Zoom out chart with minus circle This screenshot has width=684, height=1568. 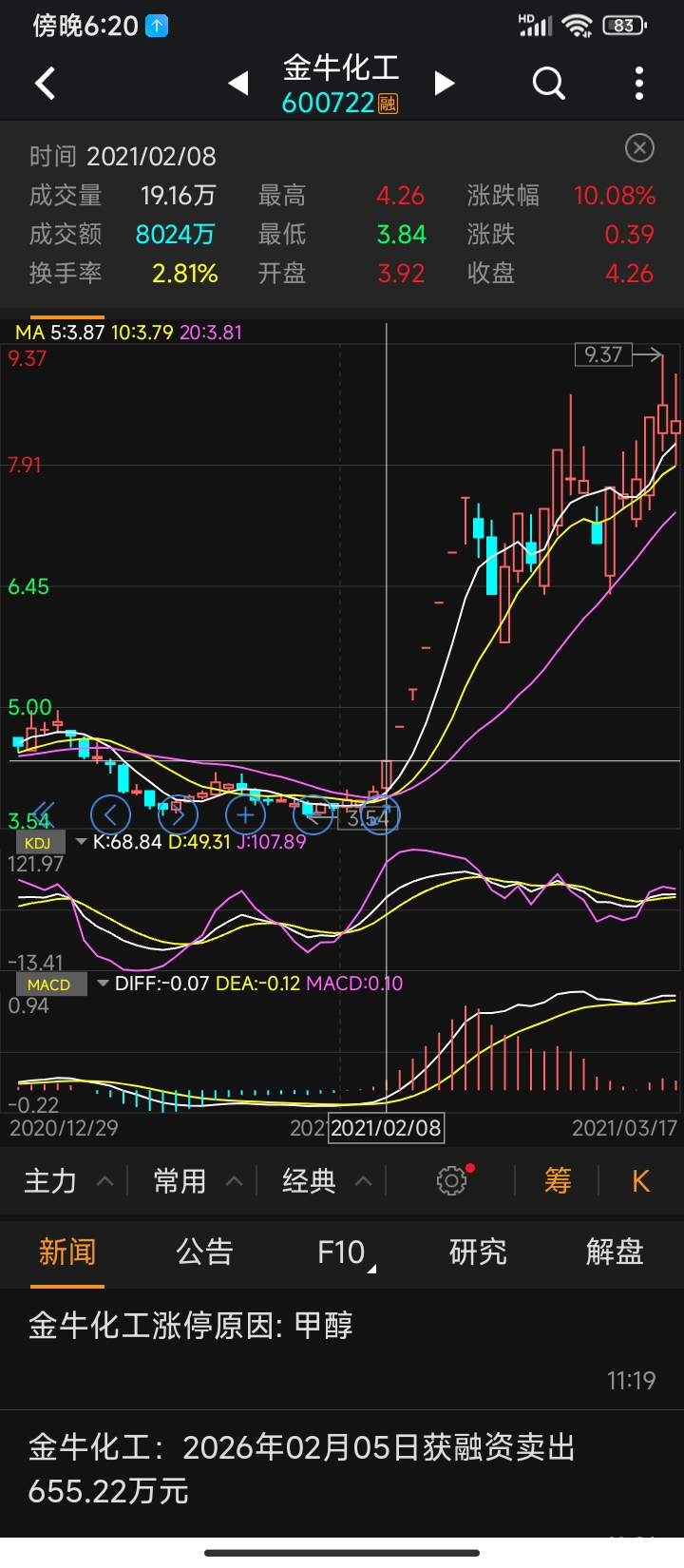313,814
